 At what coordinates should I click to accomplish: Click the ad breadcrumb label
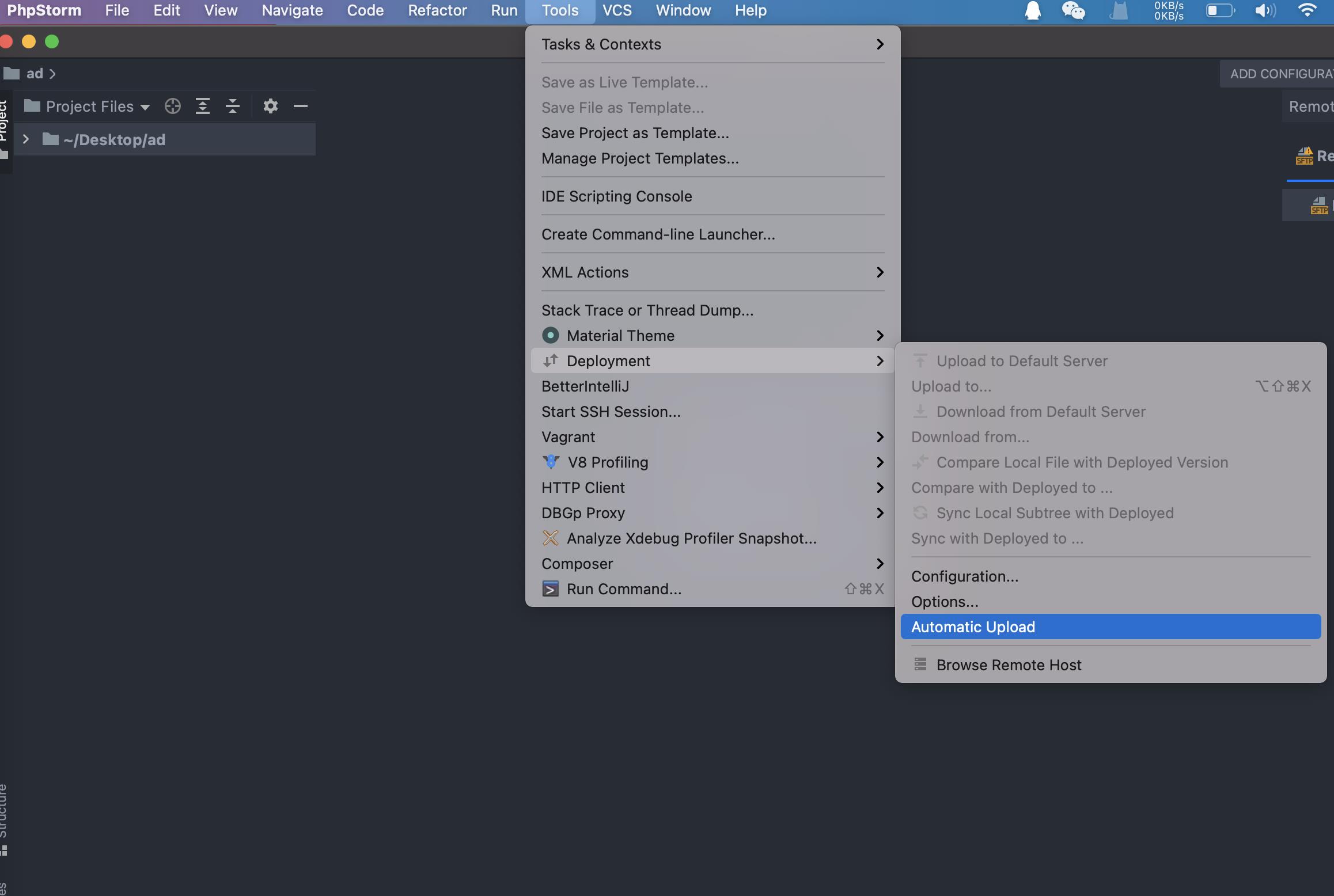coord(35,74)
